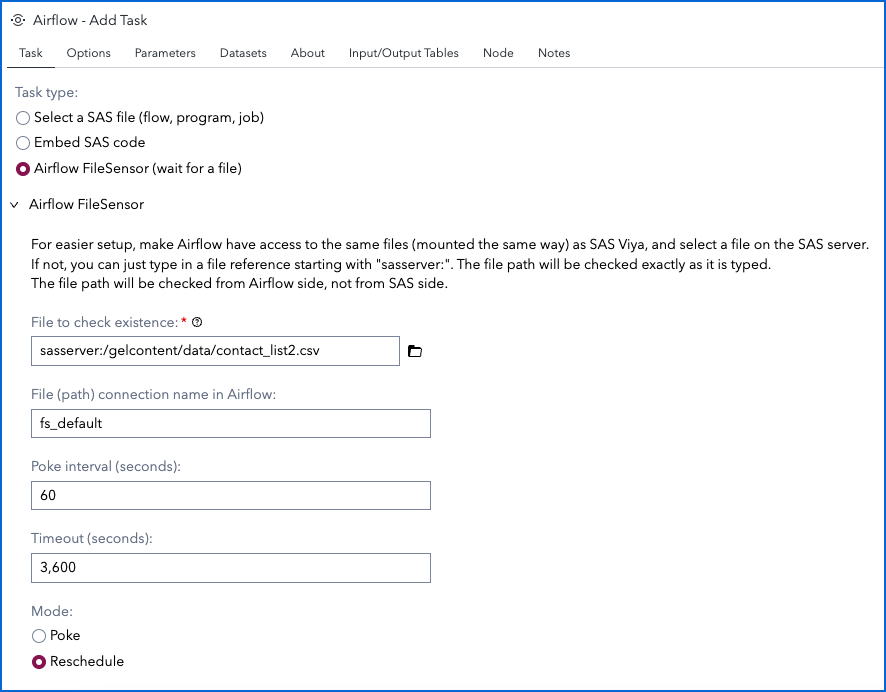
Task: View the Notes tab
Action: tap(554, 53)
